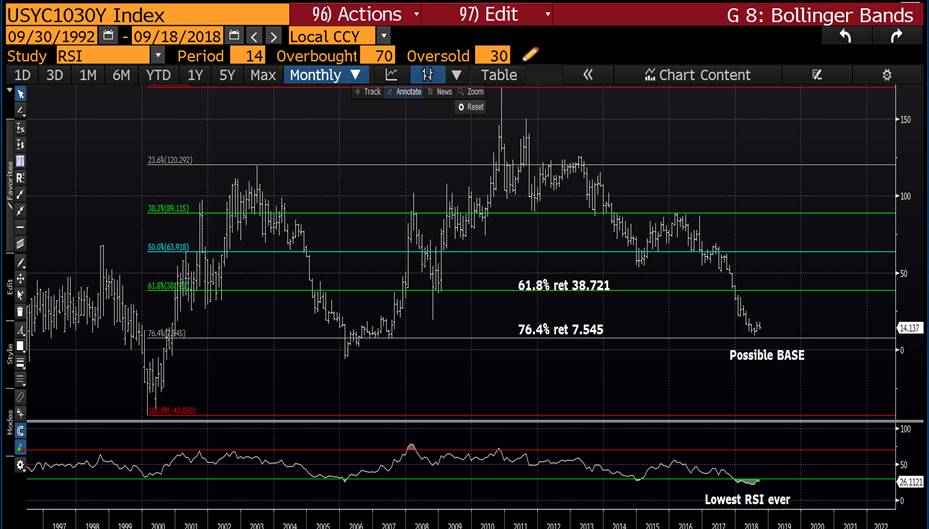929x529 pixels.
Task: Click the orange pencil edit study icon
Action: [x=531, y=54]
